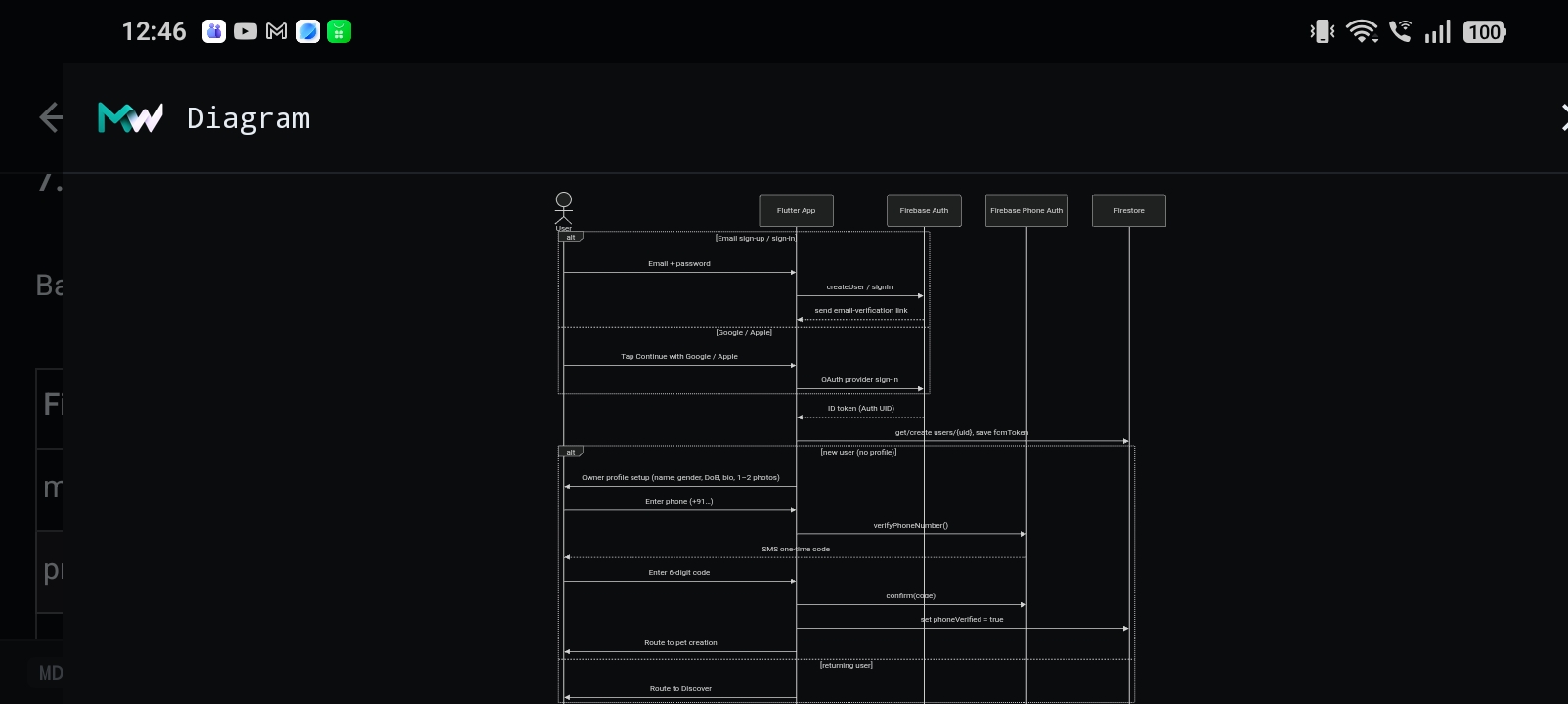Viewport: 1568px width, 704px height.
Task: Select the Firebase Auth participant box
Action: pos(924,210)
